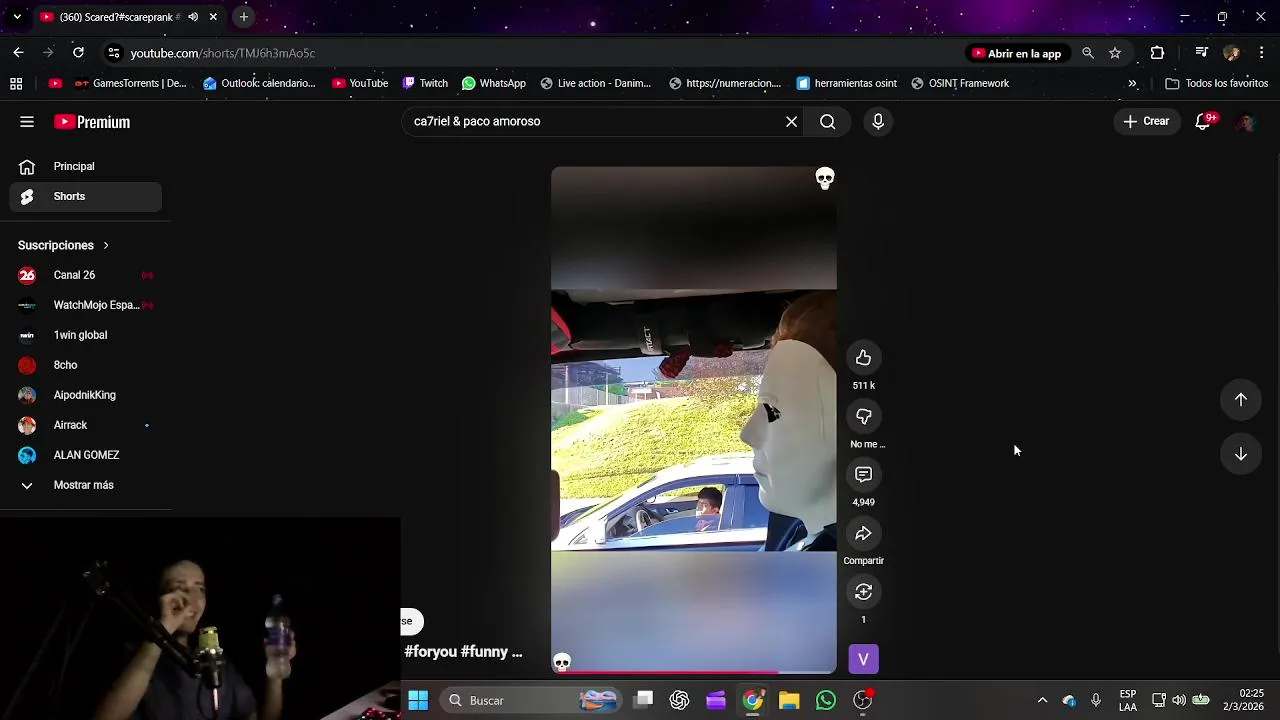The image size is (1280, 720).
Task: Open Chrome media controls icon
Action: pos(1202,53)
